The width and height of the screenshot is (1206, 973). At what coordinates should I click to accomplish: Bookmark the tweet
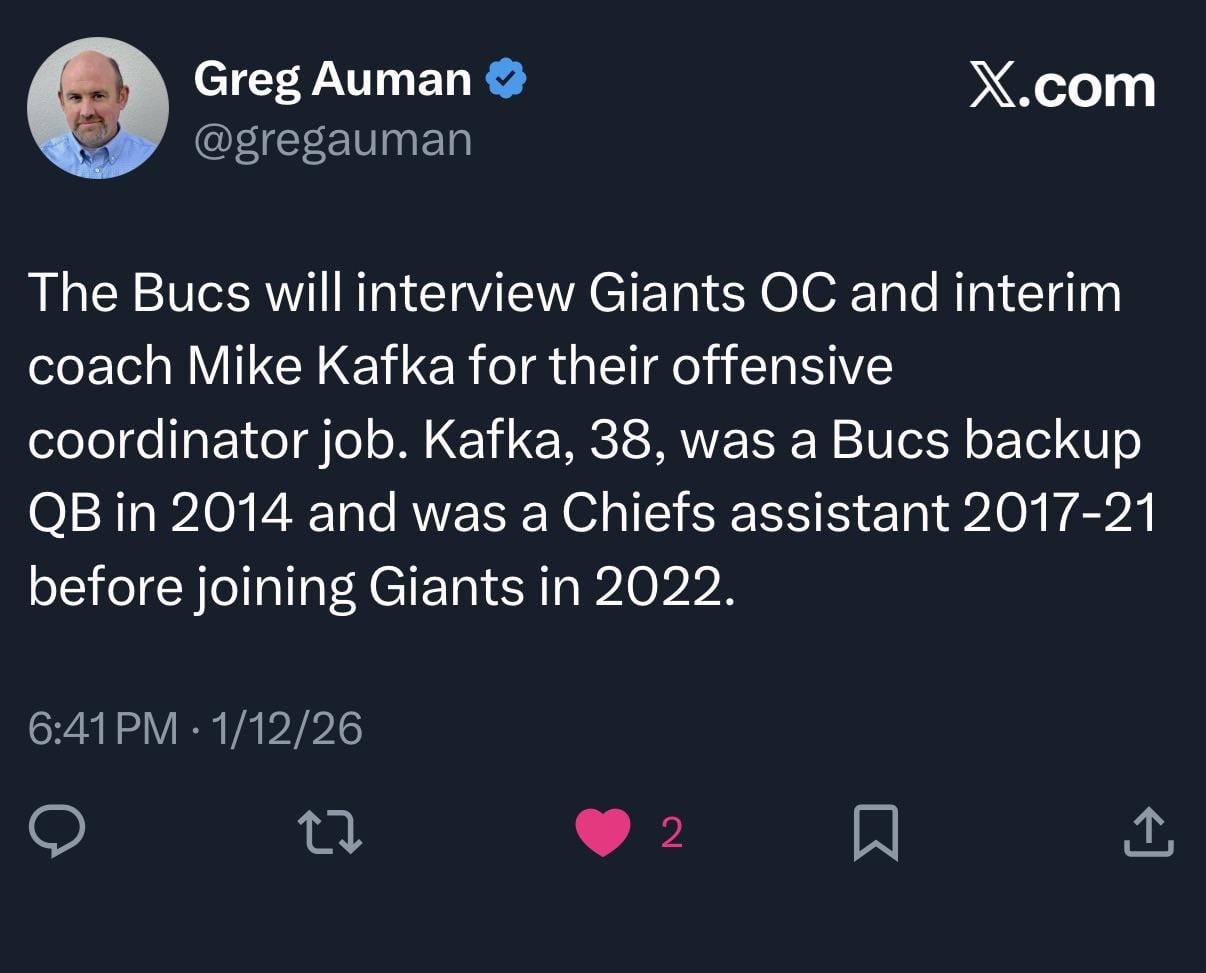[875, 833]
